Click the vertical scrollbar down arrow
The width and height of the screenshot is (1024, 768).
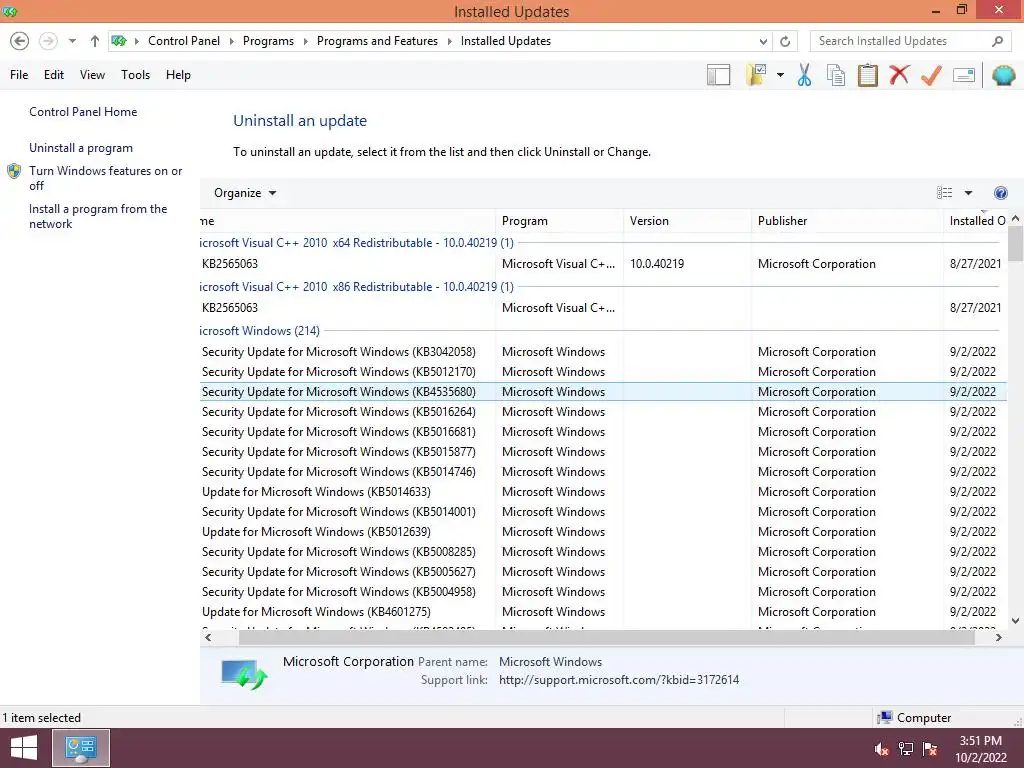pos(1015,621)
